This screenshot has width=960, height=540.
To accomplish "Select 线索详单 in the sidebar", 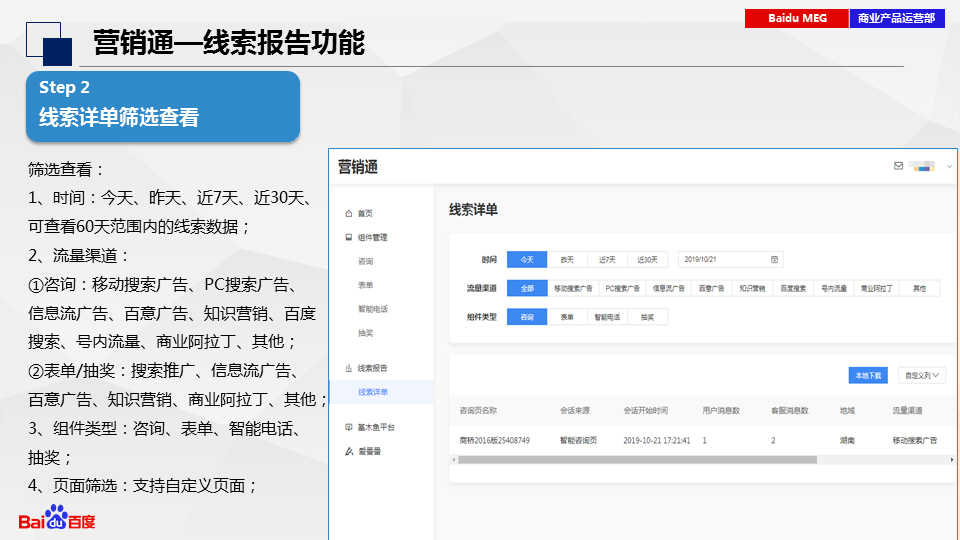I will pos(373,392).
